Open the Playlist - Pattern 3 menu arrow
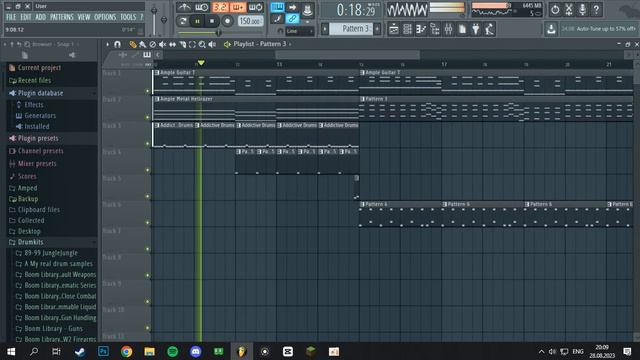 tap(290, 44)
